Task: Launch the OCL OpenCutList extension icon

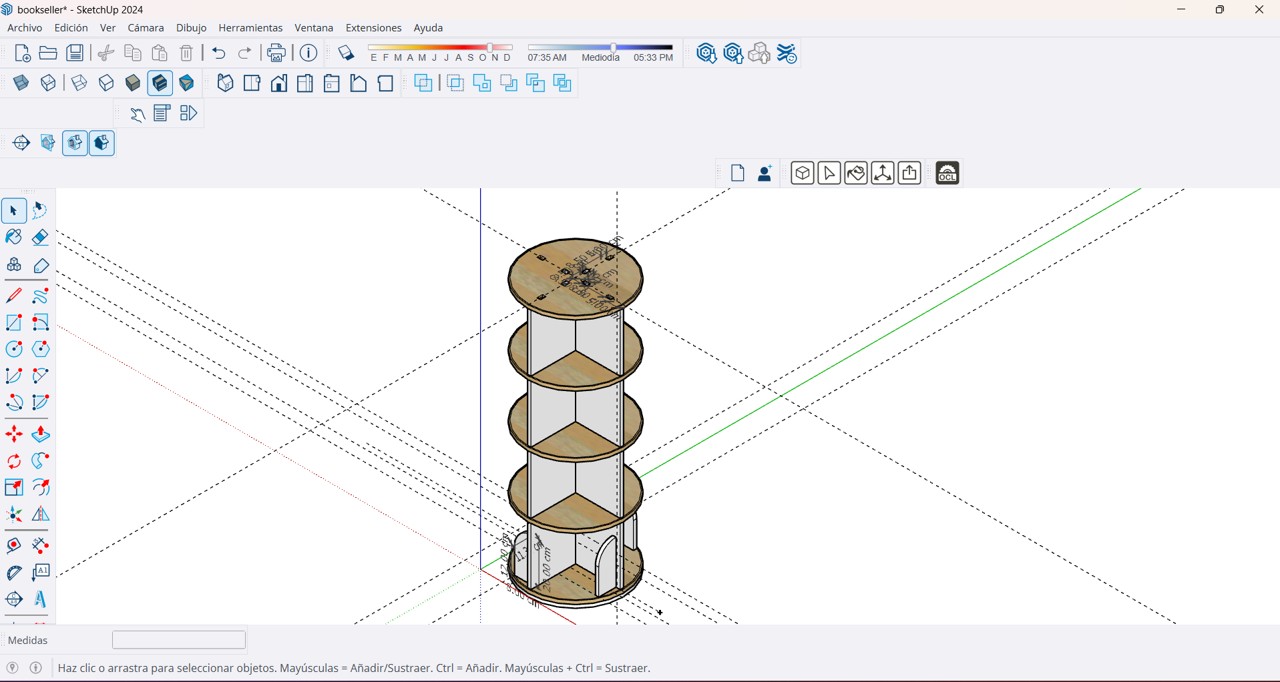Action: [947, 173]
